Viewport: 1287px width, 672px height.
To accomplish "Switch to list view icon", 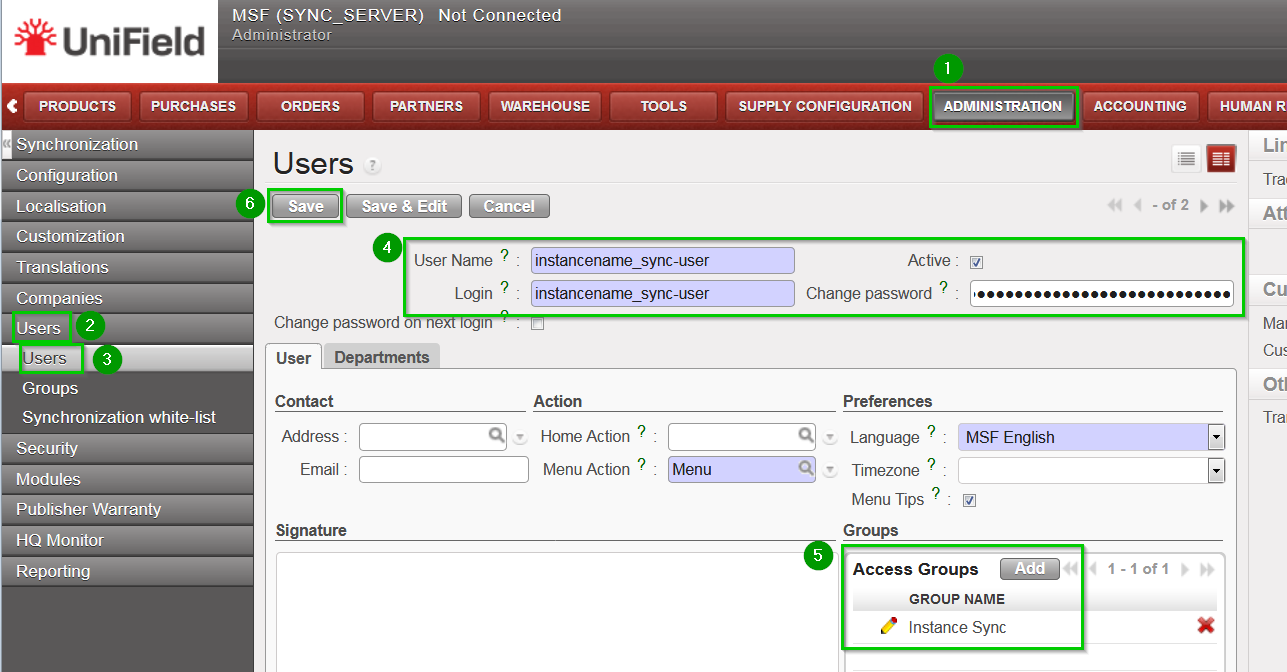I will [x=1186, y=158].
